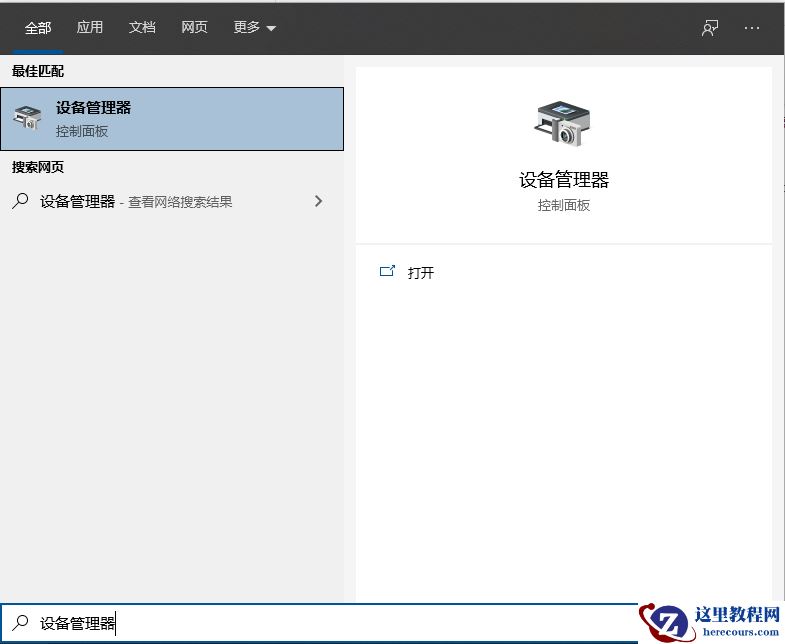Switch to the 全部 tab
The width and height of the screenshot is (785, 644).
(x=38, y=28)
